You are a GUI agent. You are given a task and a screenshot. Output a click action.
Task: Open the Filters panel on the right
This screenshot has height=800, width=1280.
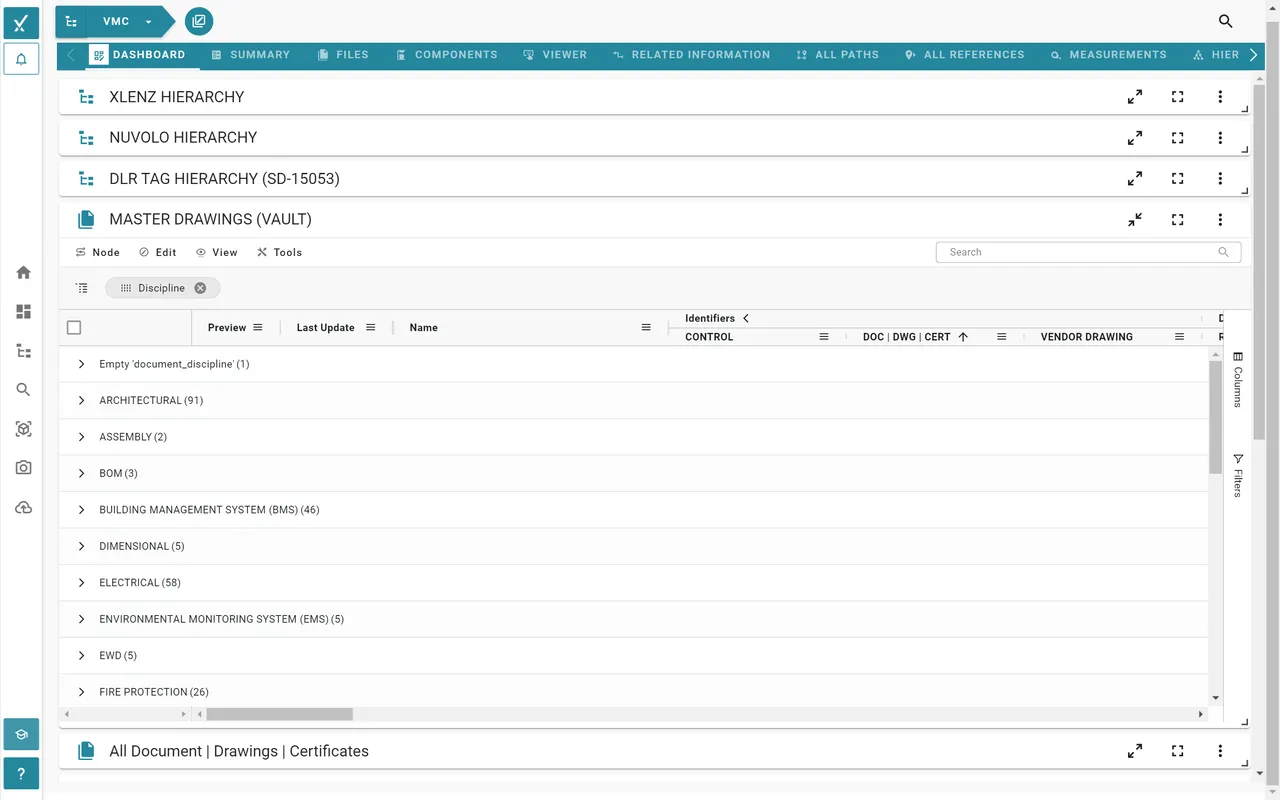click(1238, 477)
